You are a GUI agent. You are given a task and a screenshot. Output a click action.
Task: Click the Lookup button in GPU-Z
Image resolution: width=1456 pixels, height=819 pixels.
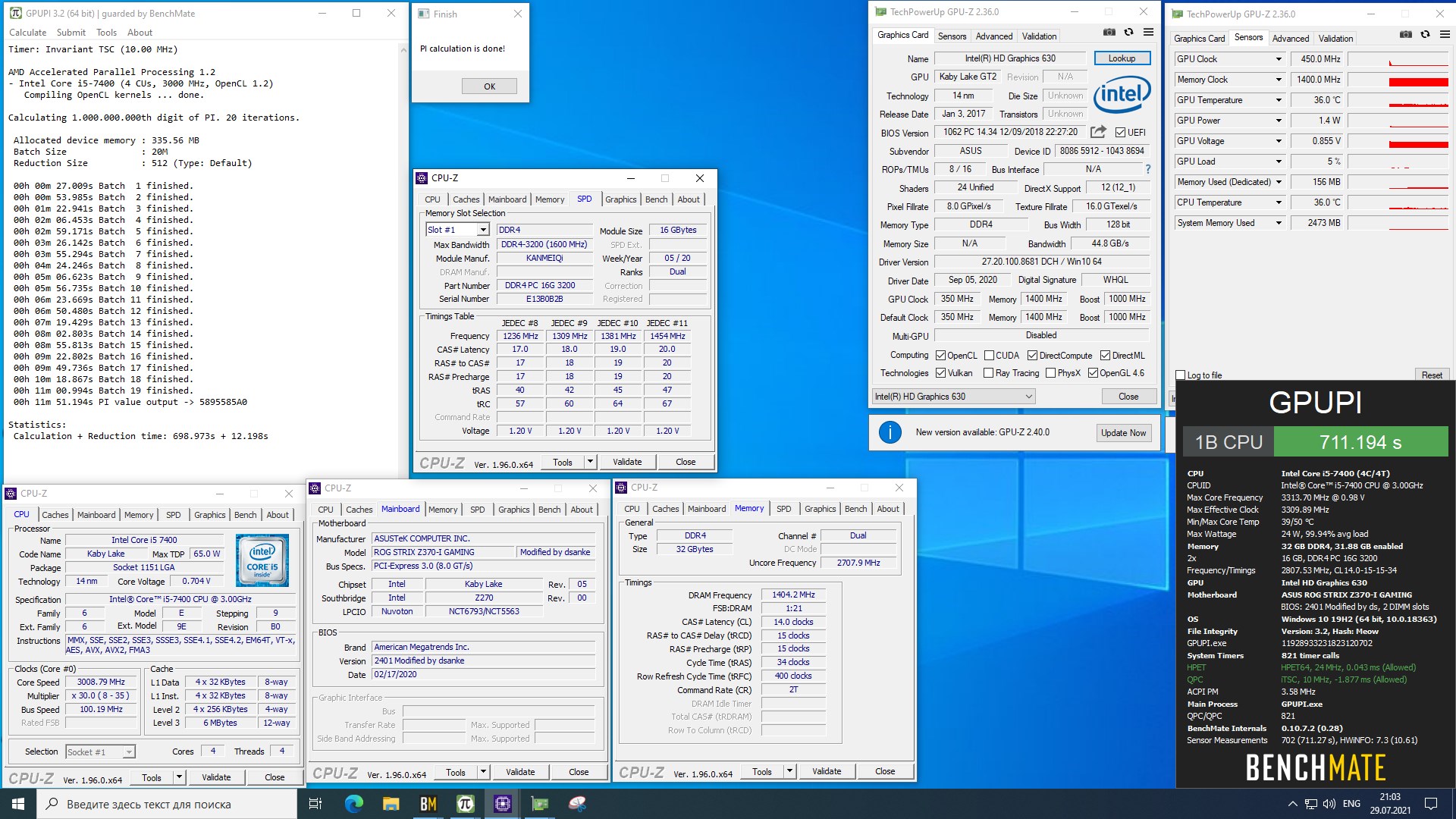[x=1122, y=58]
